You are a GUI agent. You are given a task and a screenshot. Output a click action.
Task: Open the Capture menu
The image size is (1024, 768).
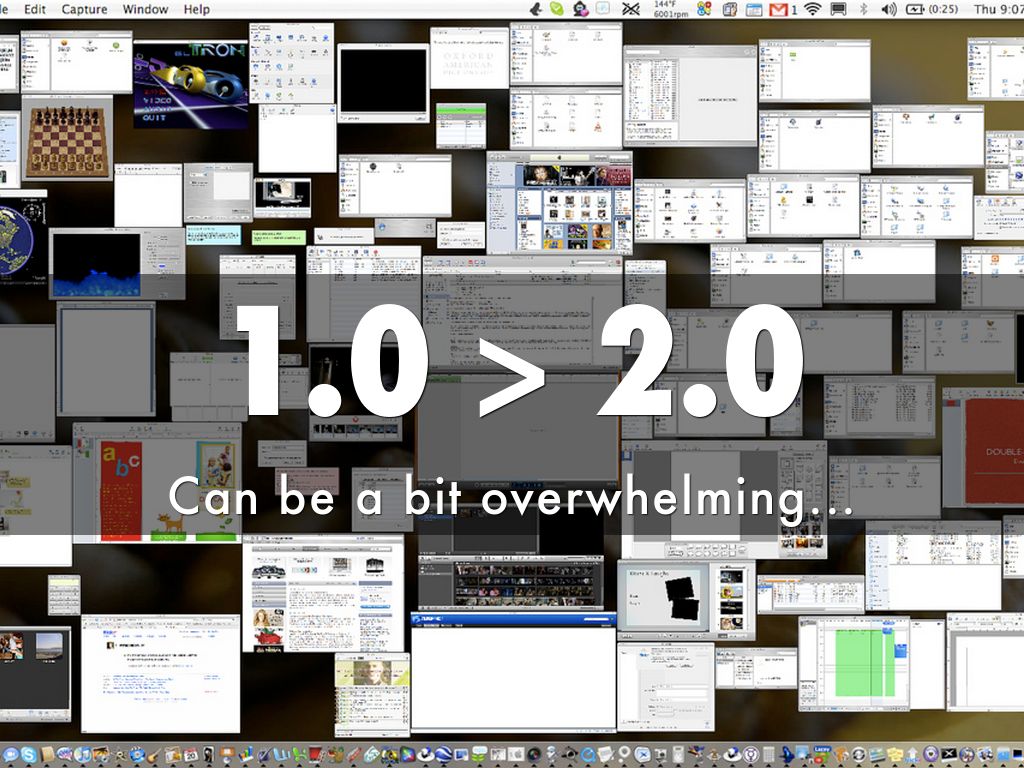(85, 9)
